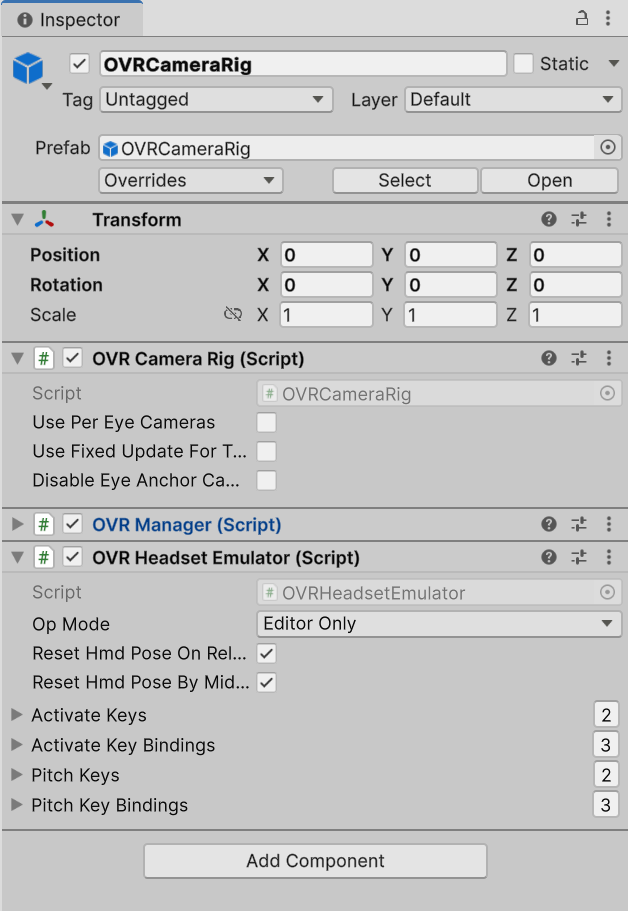Open OVR Camera Rig kebab menu
The image size is (628, 911).
tap(609, 358)
